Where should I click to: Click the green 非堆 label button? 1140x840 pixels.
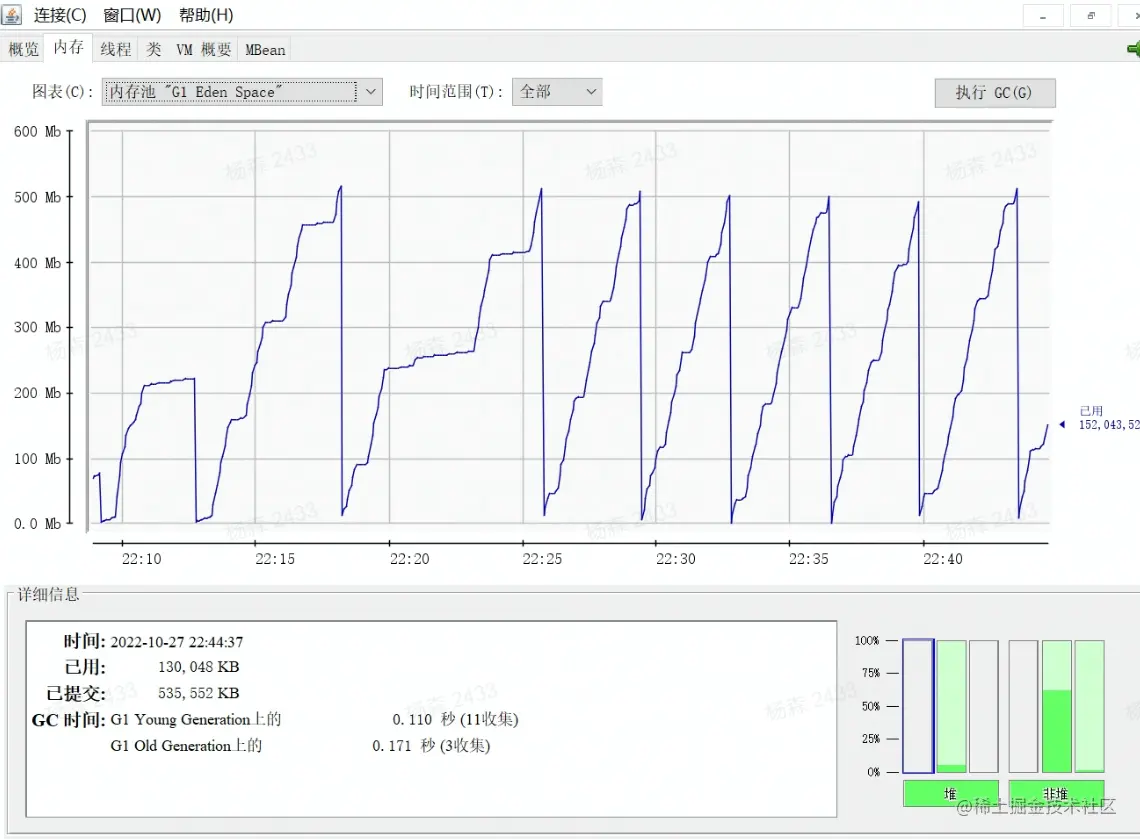click(1056, 793)
